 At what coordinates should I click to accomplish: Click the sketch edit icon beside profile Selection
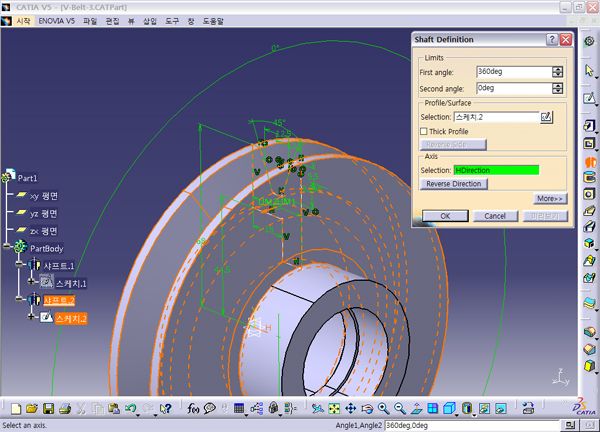click(546, 117)
